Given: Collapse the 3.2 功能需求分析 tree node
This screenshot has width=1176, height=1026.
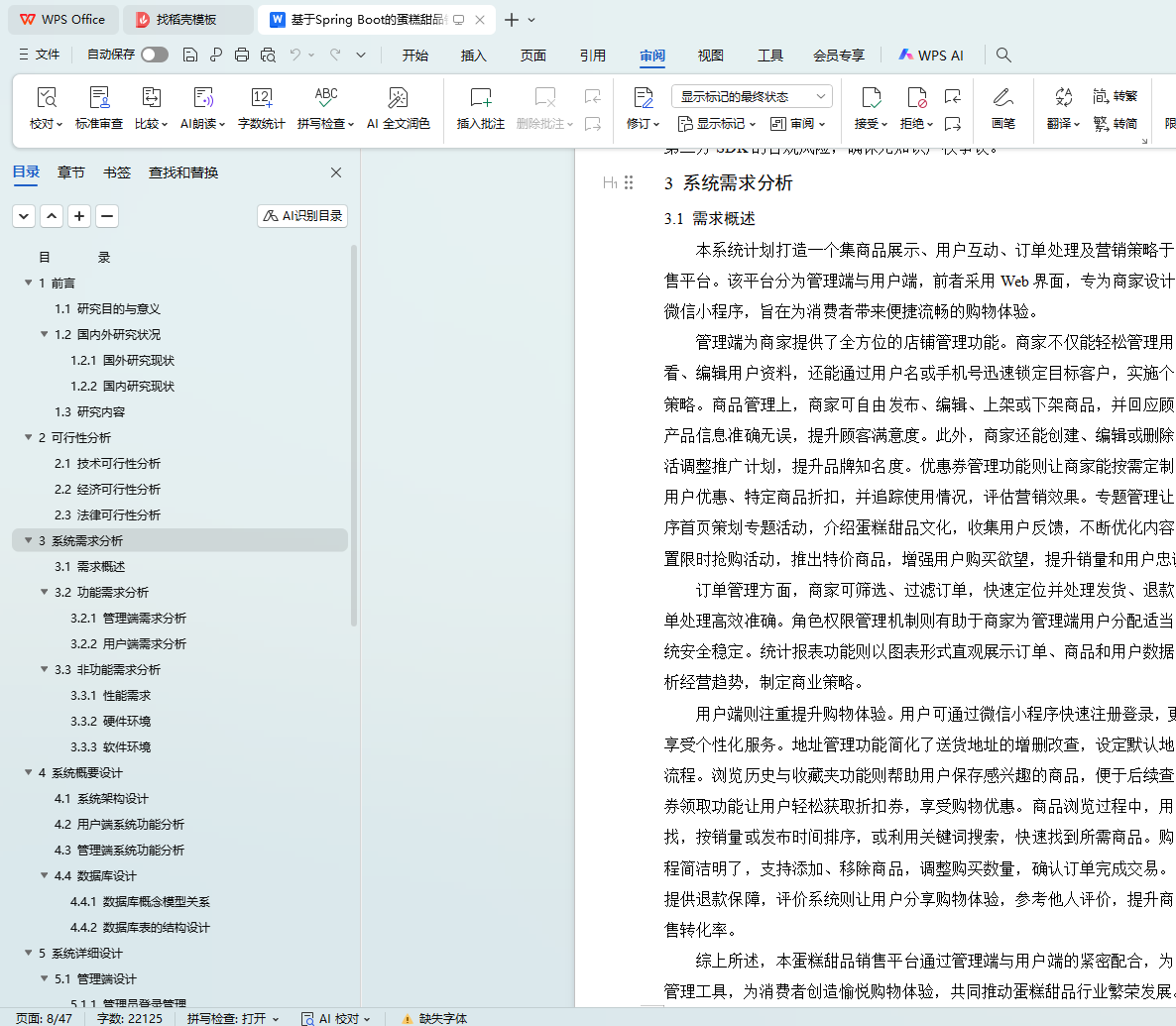Looking at the screenshot, I should point(45,593).
